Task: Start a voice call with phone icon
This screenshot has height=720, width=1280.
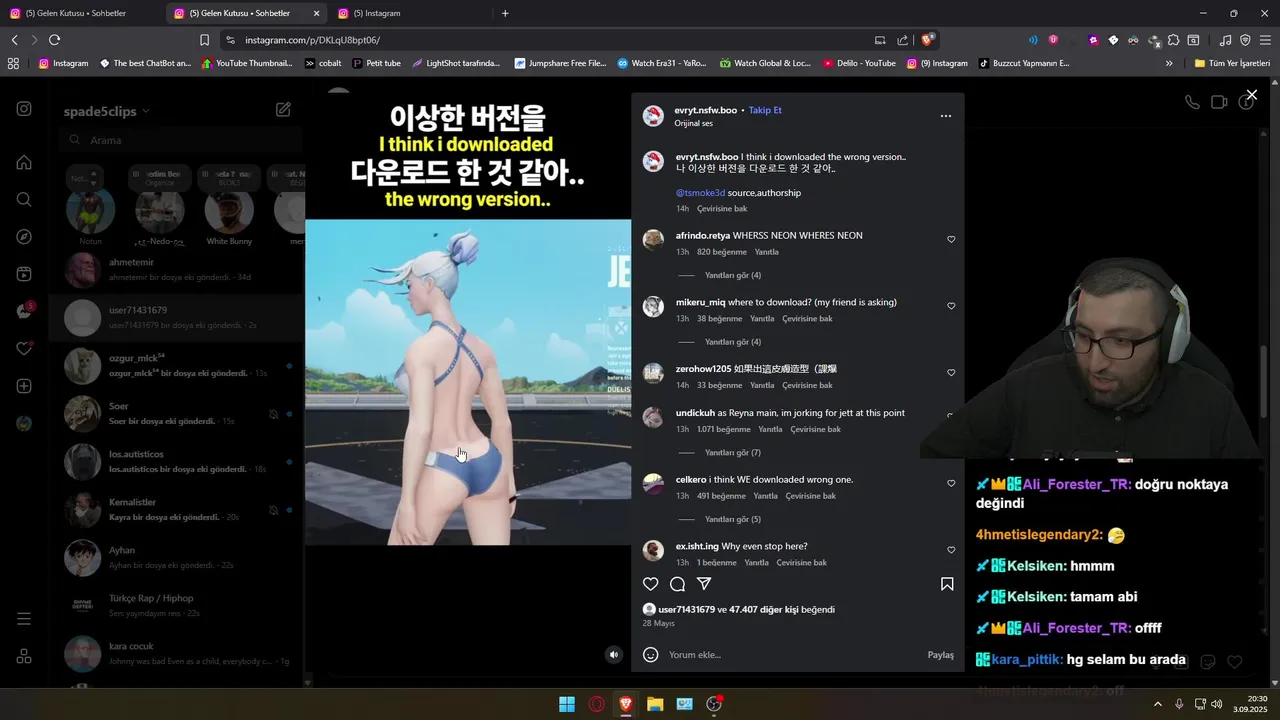Action: tap(1191, 102)
